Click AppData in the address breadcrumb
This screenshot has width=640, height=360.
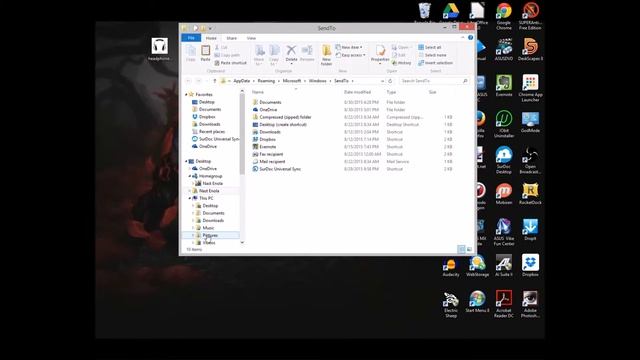[x=241, y=81]
